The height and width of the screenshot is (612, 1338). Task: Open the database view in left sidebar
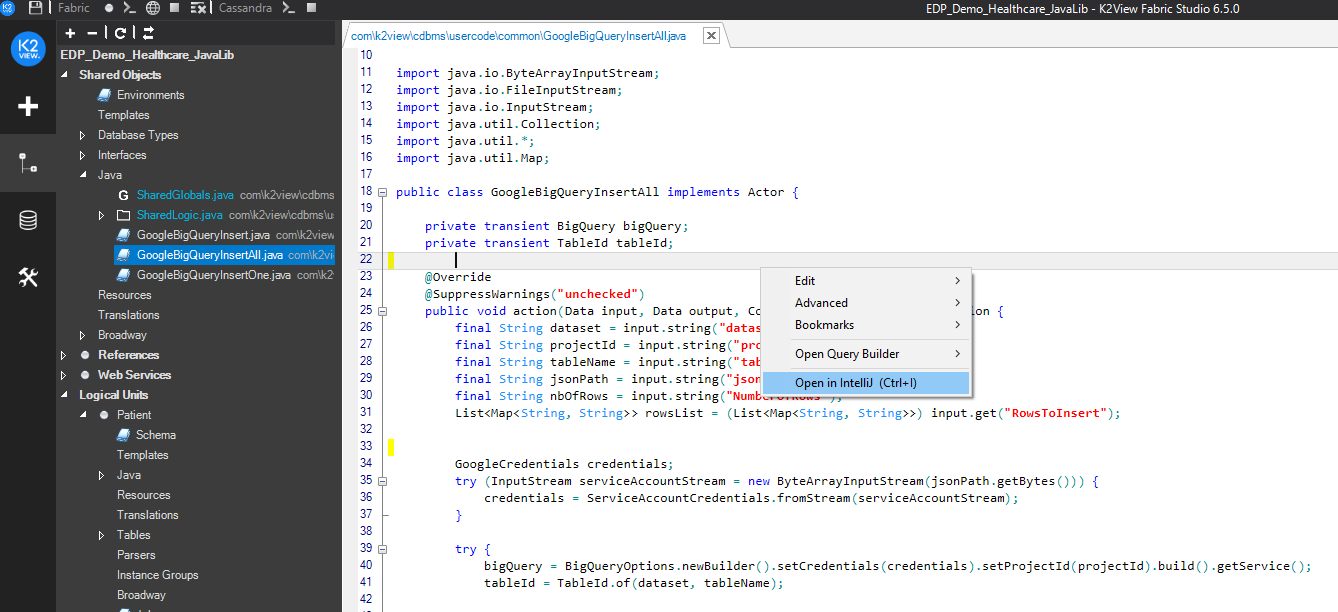tap(28, 221)
